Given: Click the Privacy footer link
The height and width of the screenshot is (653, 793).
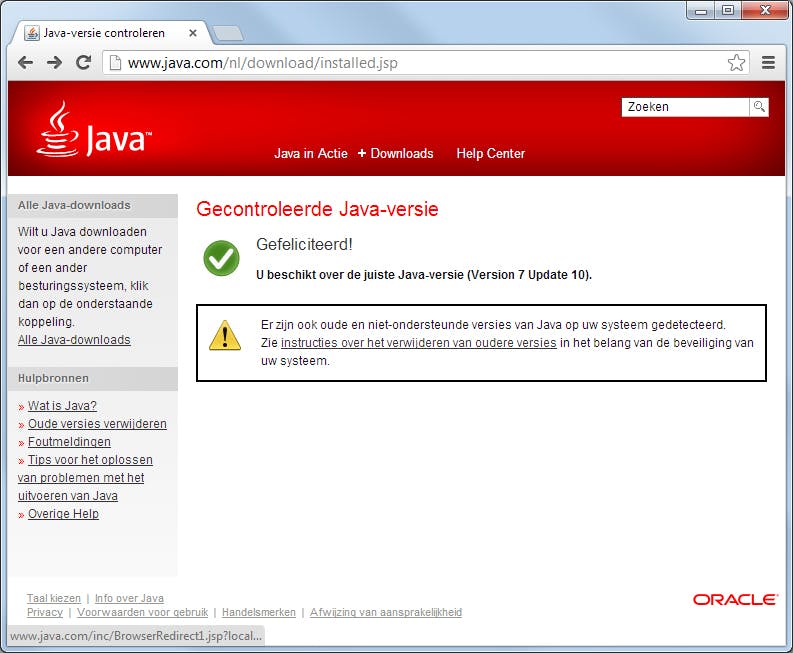Looking at the screenshot, I should [x=45, y=612].
